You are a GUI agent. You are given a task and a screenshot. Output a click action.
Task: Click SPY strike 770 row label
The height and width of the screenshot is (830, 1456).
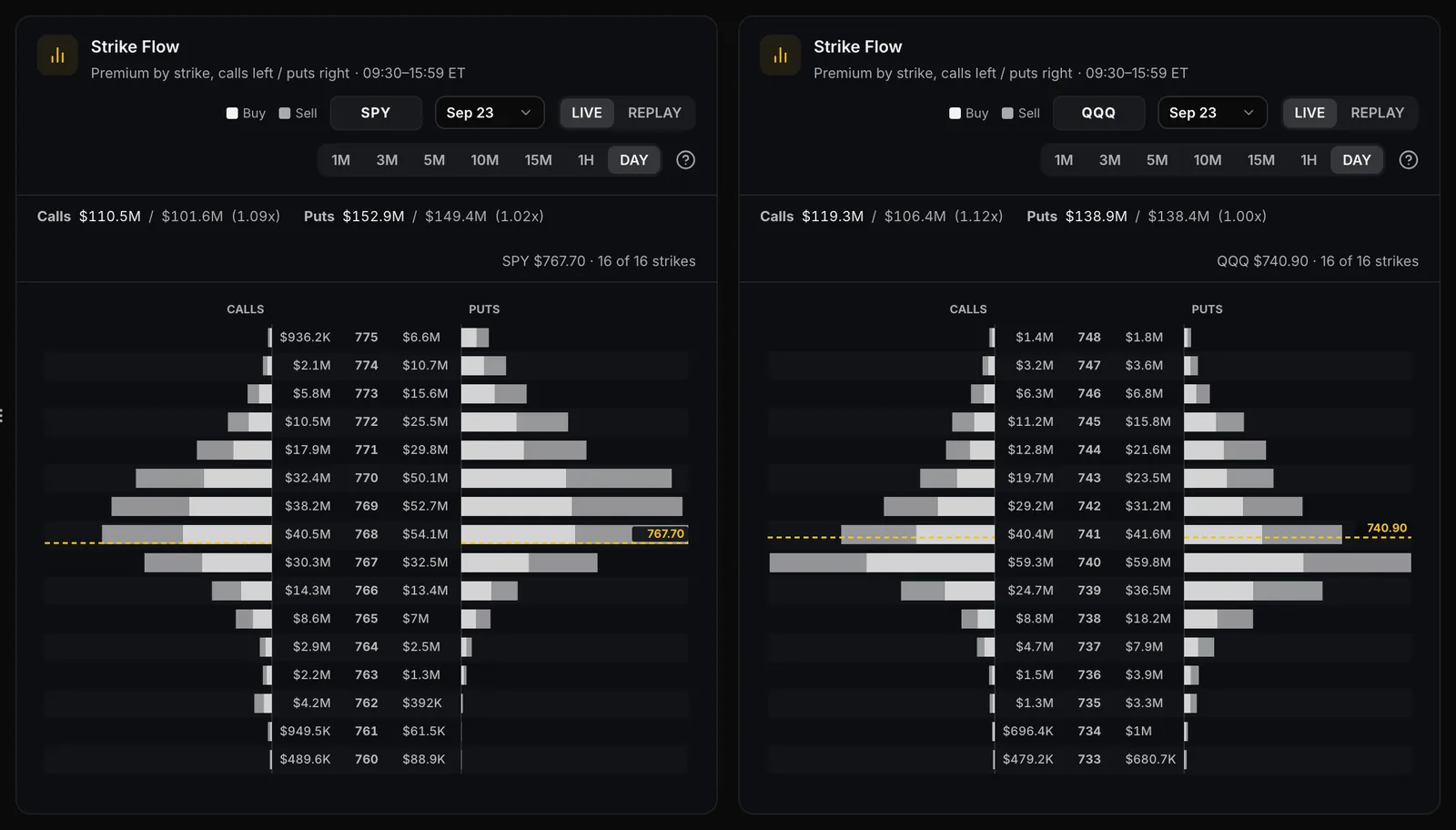pos(367,478)
